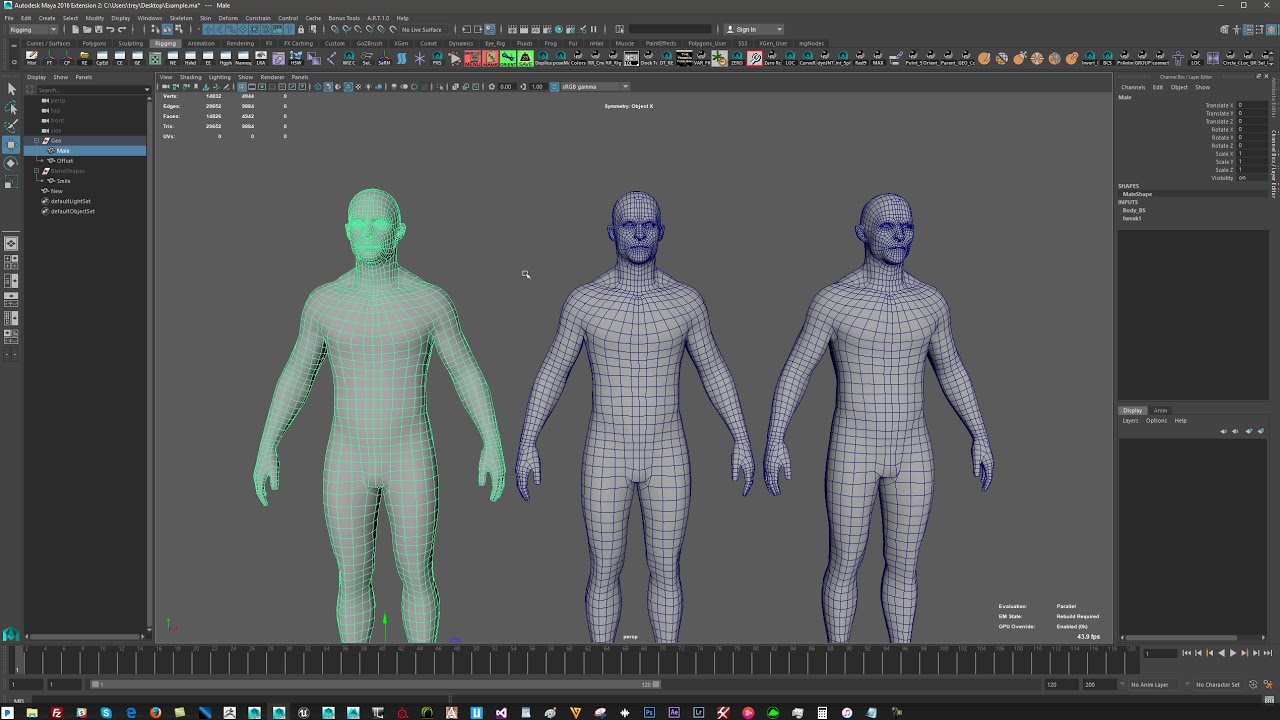Image resolution: width=1280 pixels, height=720 pixels.
Task: Click the red MENU shelf button
Action: [472, 59]
